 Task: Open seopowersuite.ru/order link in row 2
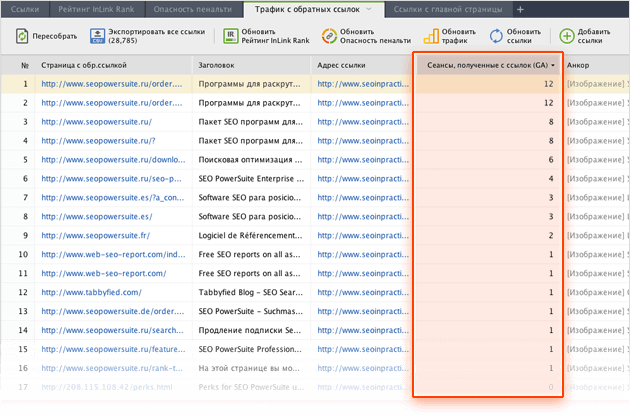pyautogui.click(x=112, y=103)
